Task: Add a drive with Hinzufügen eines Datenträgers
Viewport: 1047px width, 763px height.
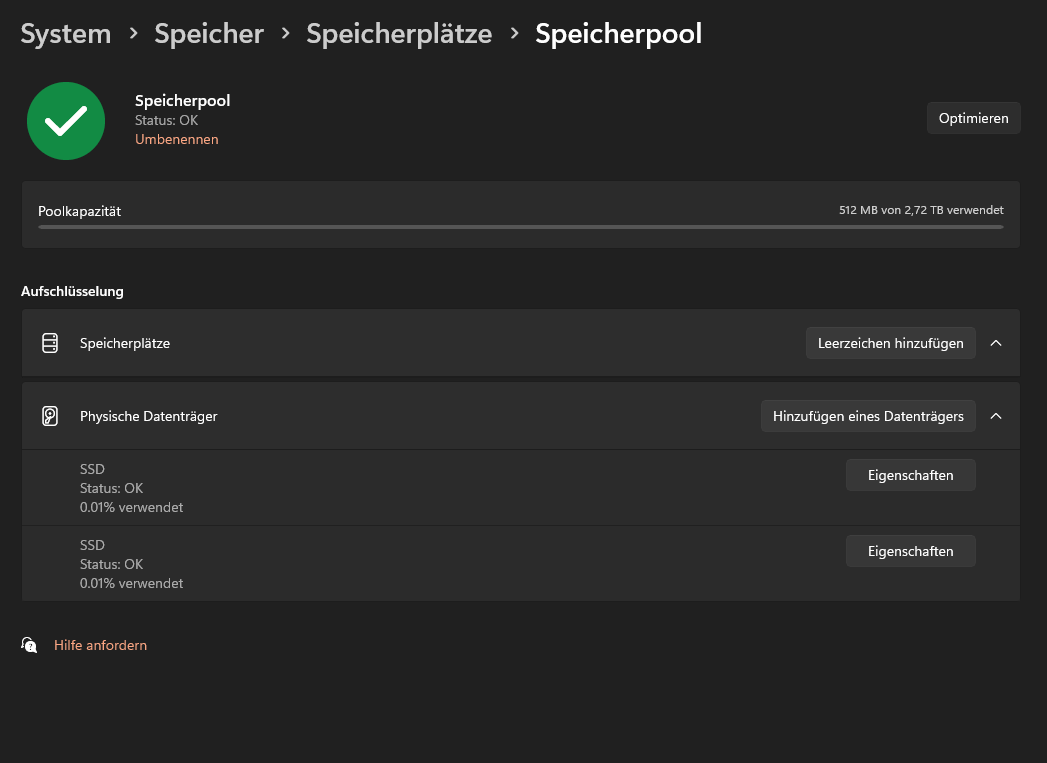Action: (x=867, y=416)
